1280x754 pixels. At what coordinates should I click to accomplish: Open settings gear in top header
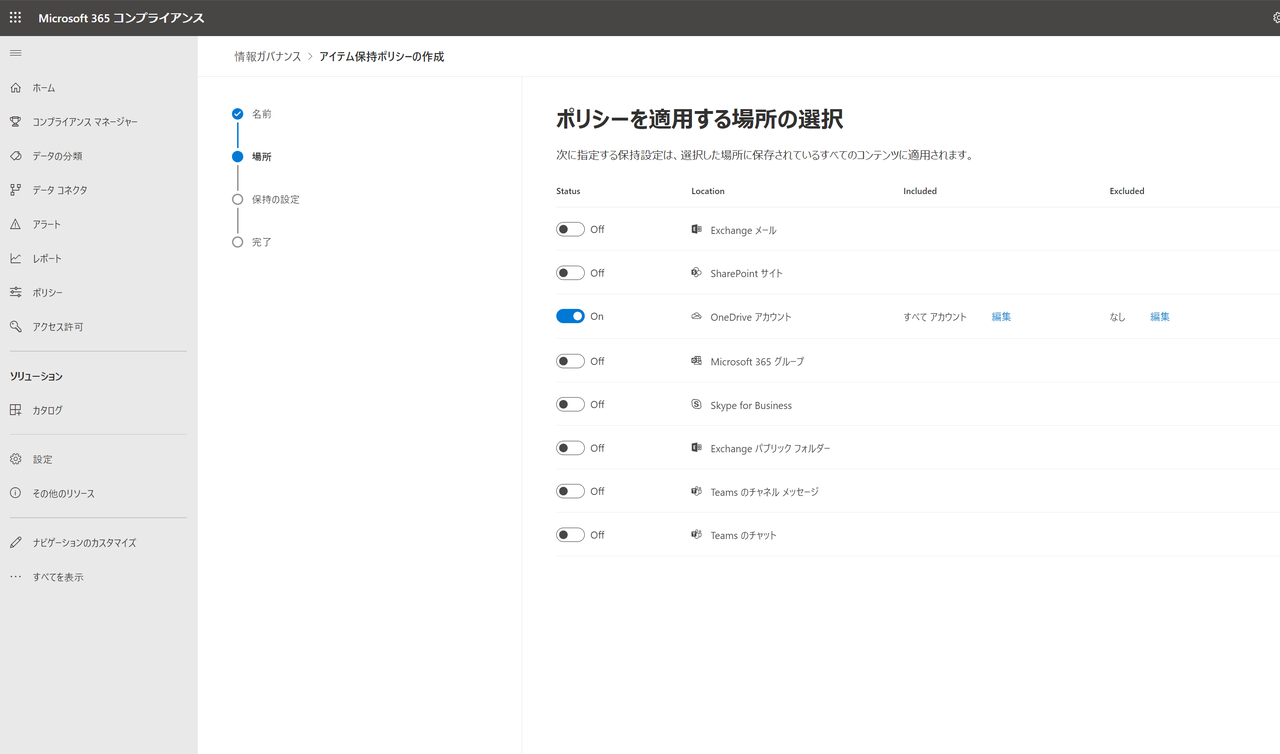[x=1275, y=18]
